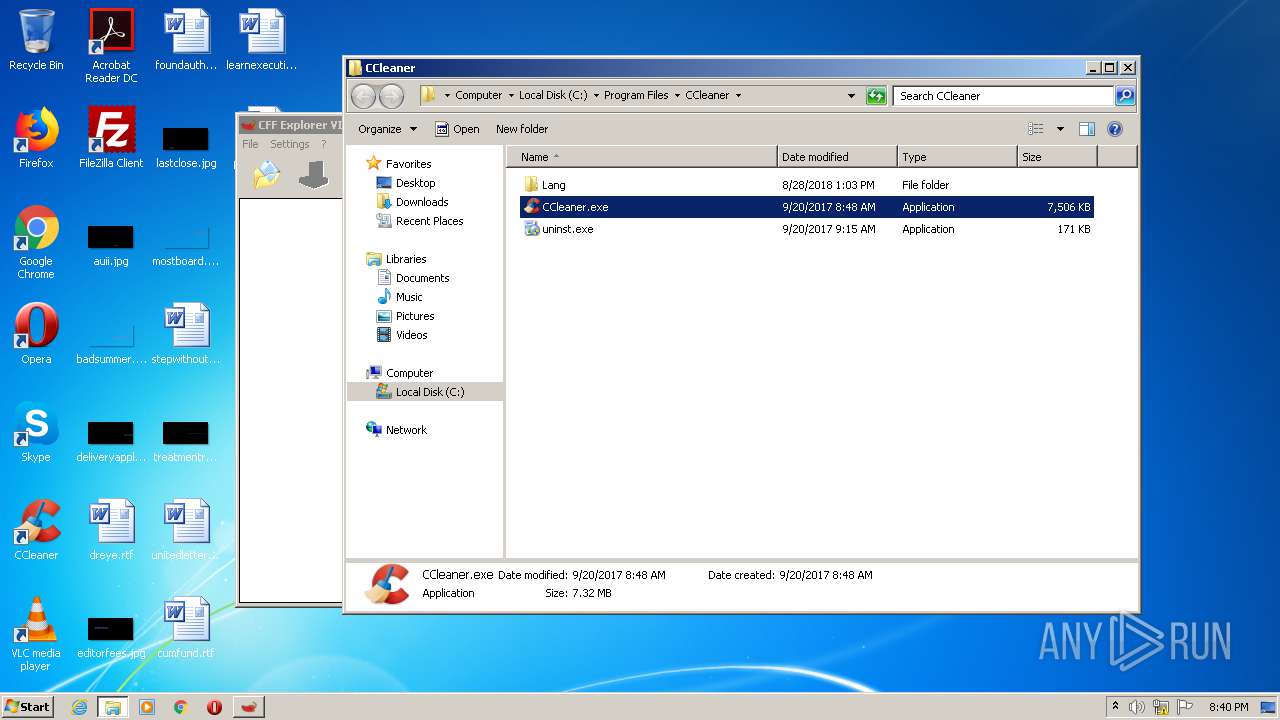Open the File menu in CFF Explorer

(250, 144)
